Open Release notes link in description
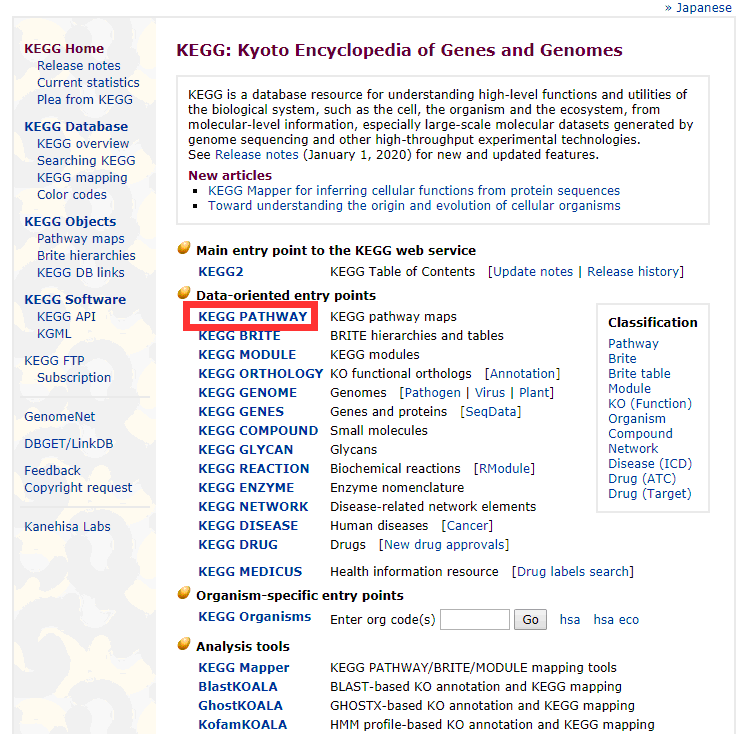Image resolution: width=752 pixels, height=734 pixels. (x=257, y=155)
